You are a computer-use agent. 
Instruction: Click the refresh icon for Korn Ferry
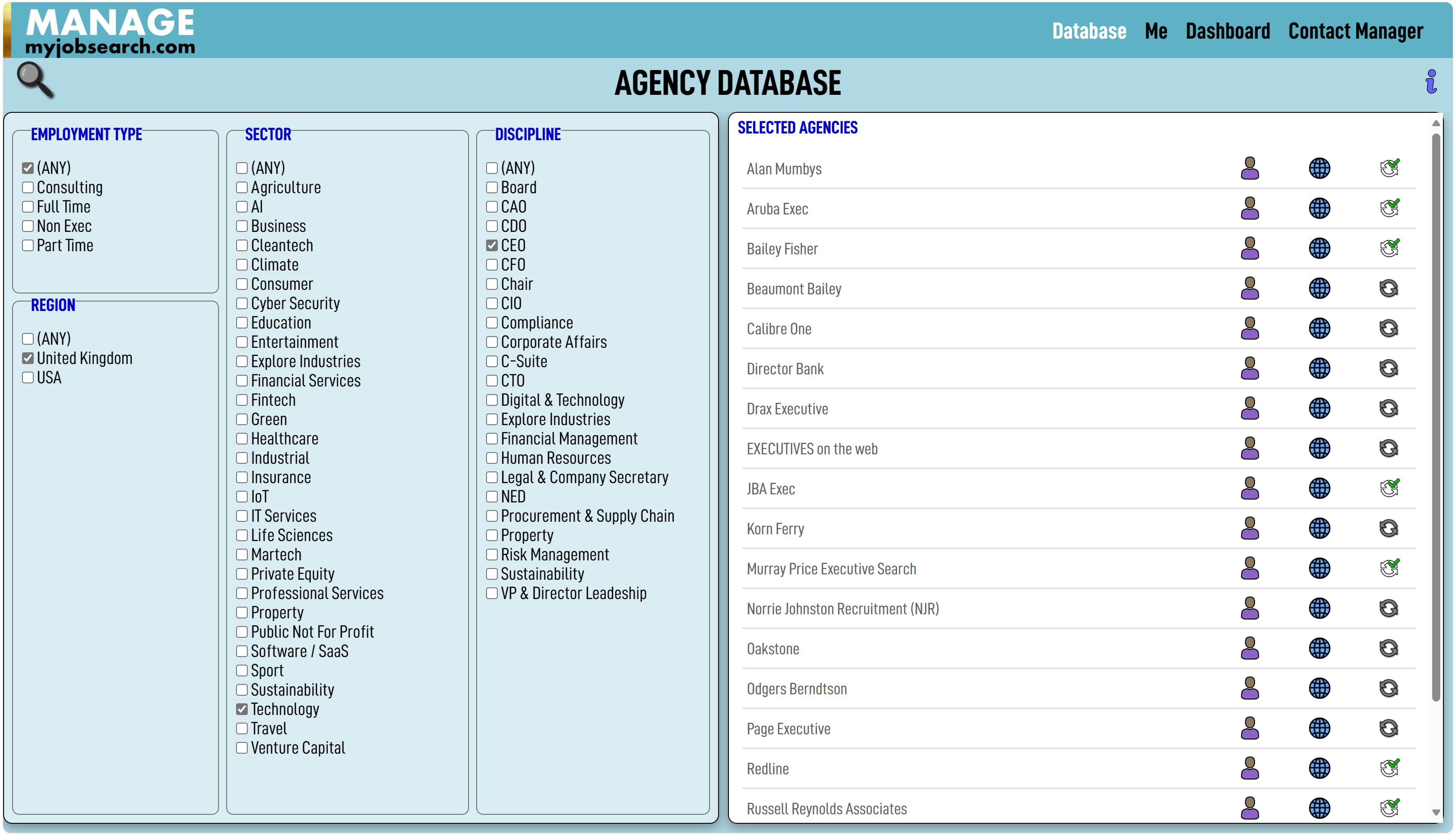click(1388, 529)
